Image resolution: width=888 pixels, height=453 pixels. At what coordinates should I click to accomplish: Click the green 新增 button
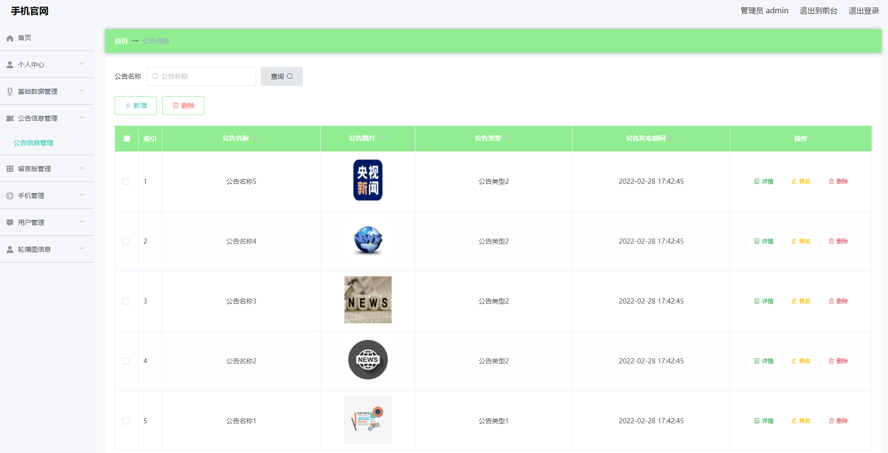point(135,105)
